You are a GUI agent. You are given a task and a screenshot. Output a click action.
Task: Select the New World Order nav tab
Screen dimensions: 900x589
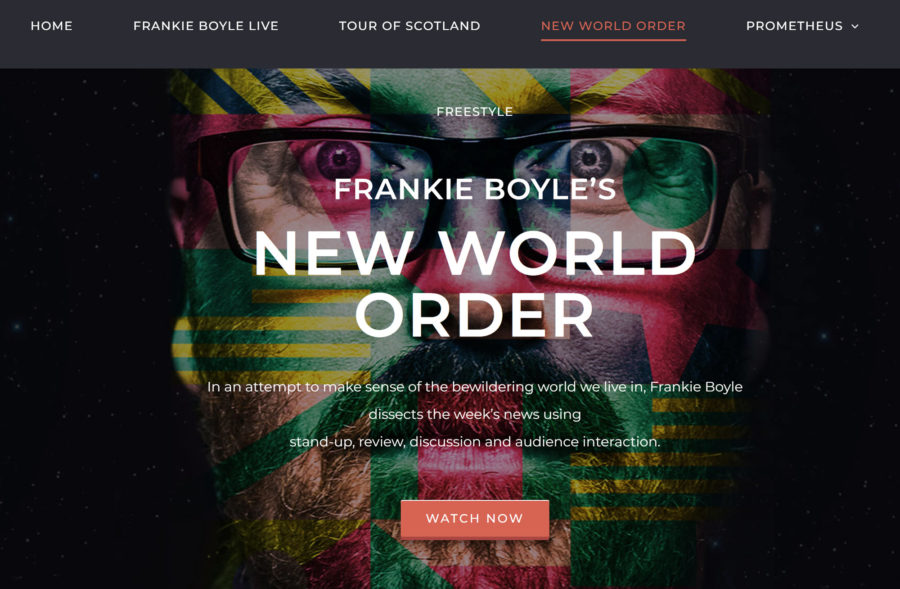[x=613, y=26]
